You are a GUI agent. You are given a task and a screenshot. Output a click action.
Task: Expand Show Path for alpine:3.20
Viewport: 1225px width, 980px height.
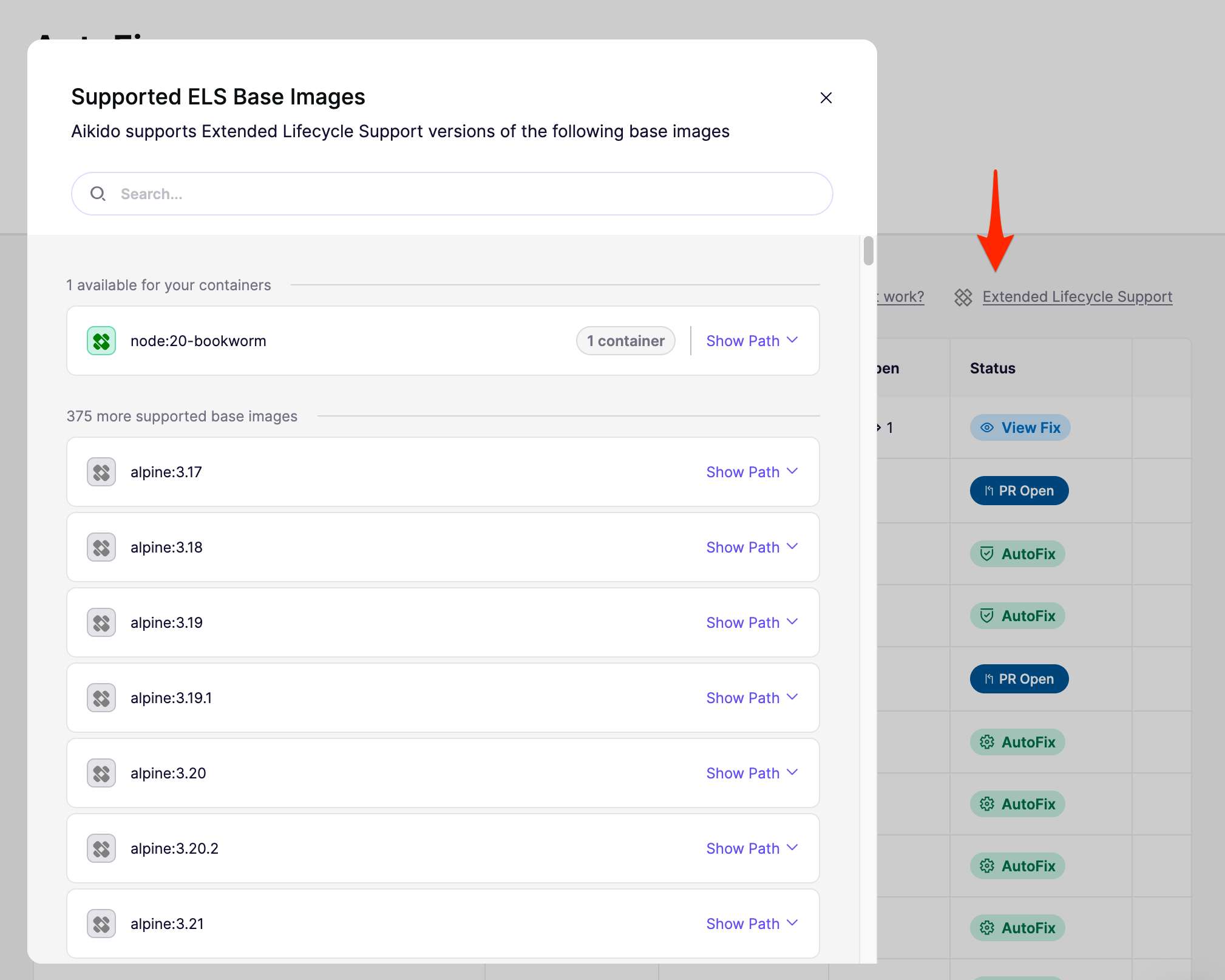click(752, 773)
